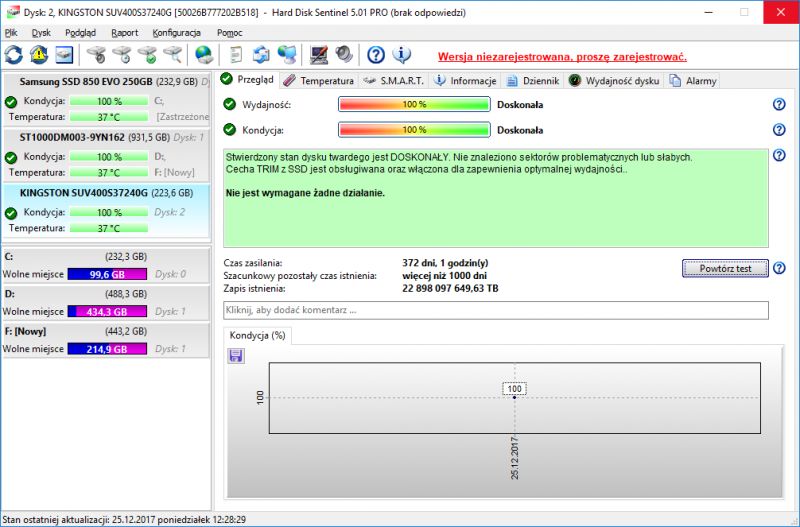Click the disk with stethoscope test icon
The width and height of the screenshot is (800, 527).
pyautogui.click(x=96, y=55)
